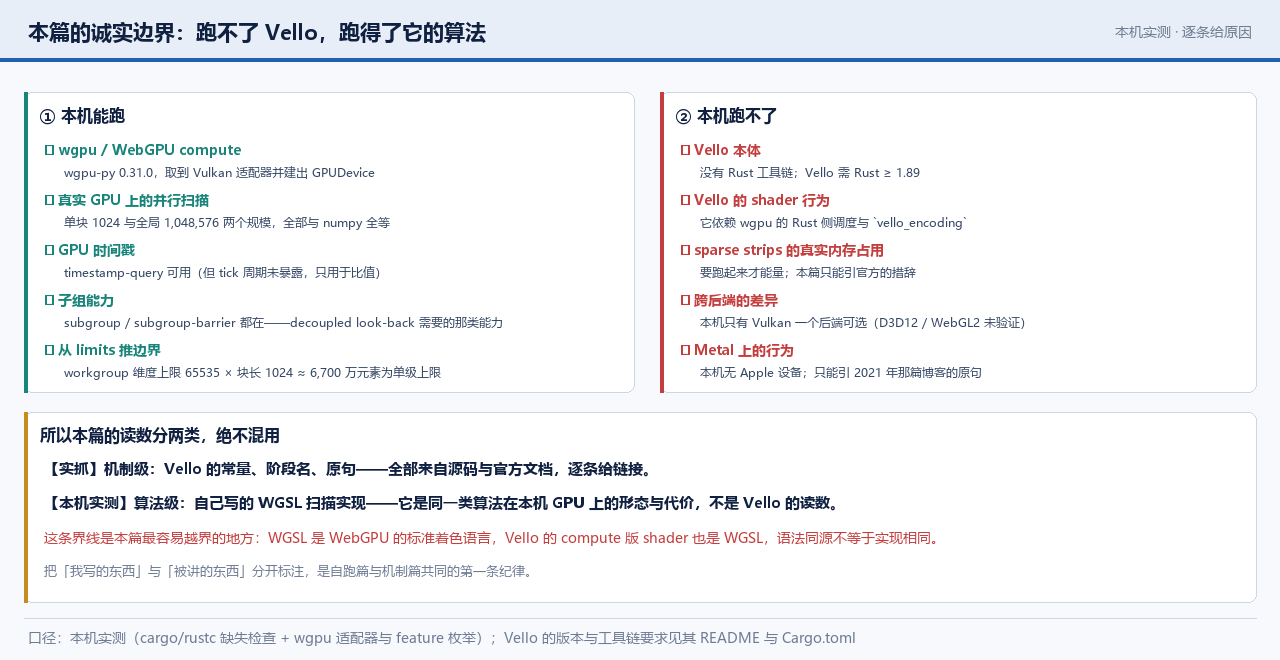Click the red warning sentence about WGSL

(492, 537)
